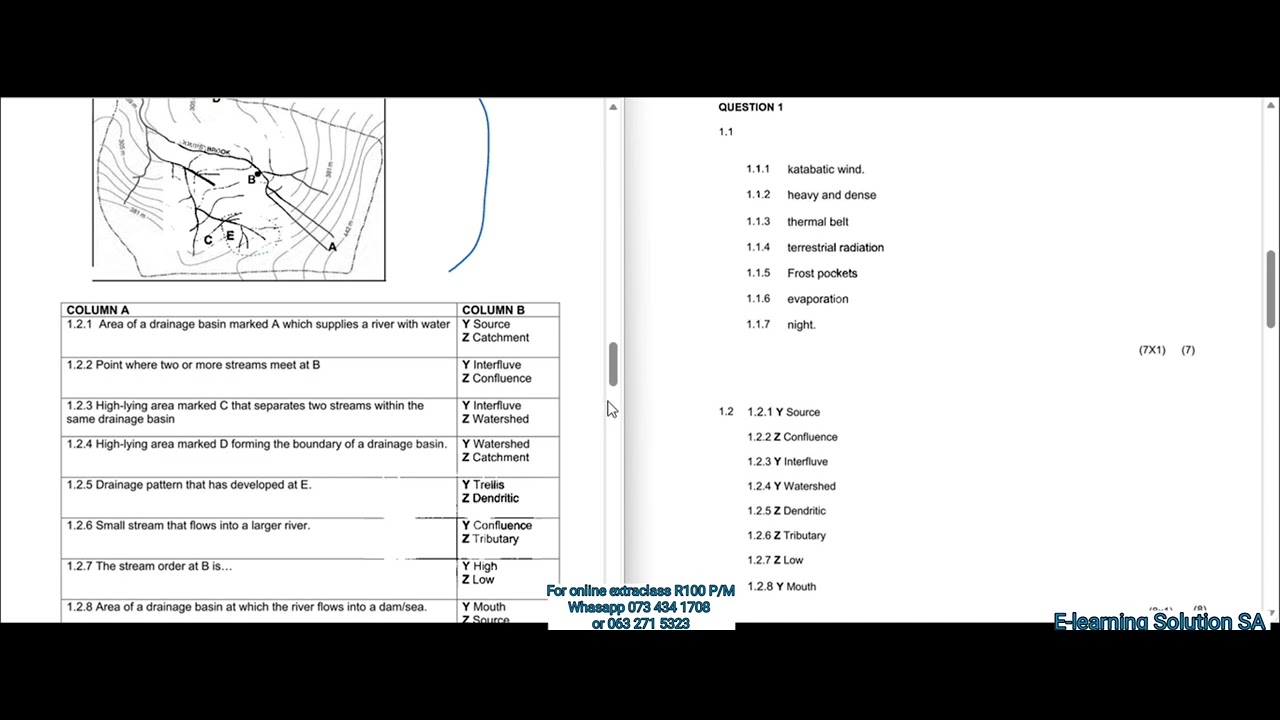Image resolution: width=1280 pixels, height=720 pixels.
Task: Click answer 1.1.3 thermal belt
Action: [x=797, y=222]
